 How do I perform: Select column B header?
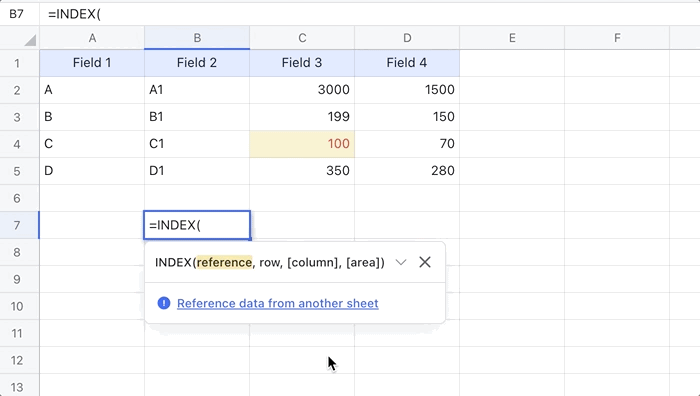point(197,38)
